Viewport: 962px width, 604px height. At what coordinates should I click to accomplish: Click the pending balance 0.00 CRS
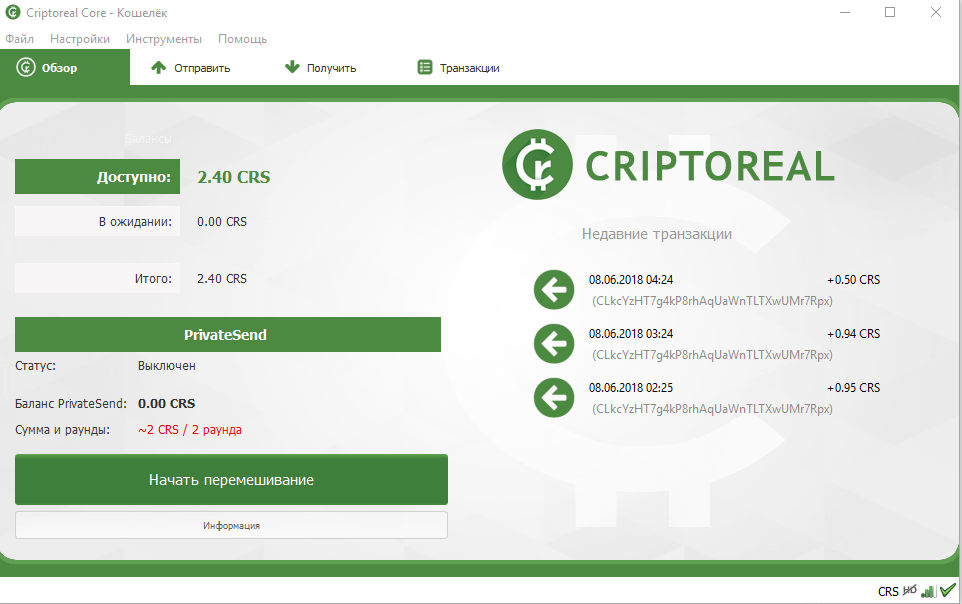tap(221, 222)
